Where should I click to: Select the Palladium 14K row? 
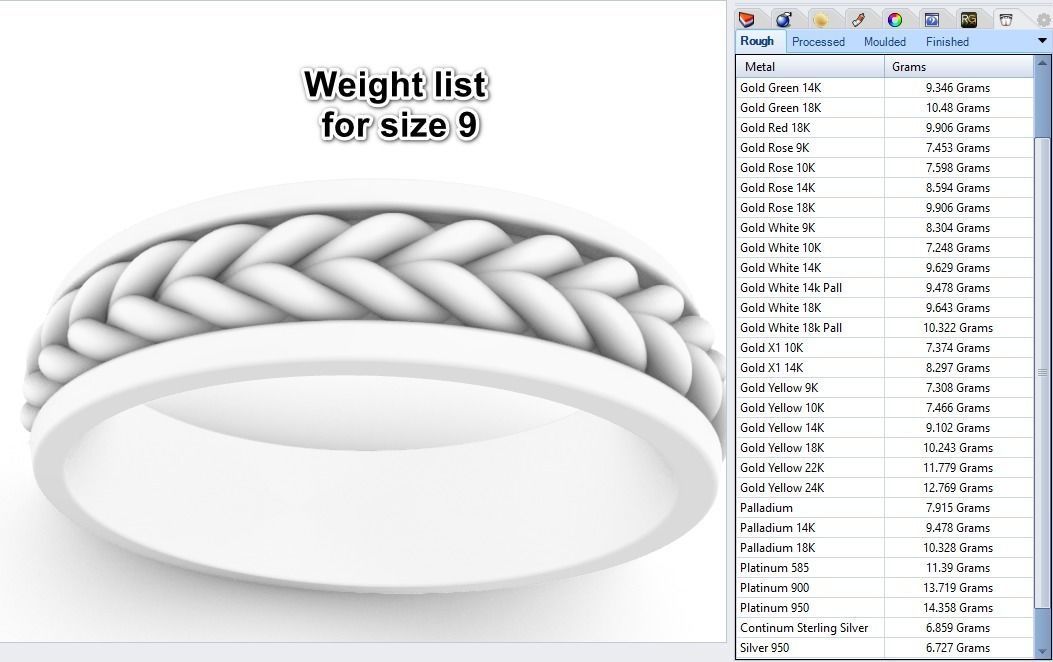click(x=884, y=528)
